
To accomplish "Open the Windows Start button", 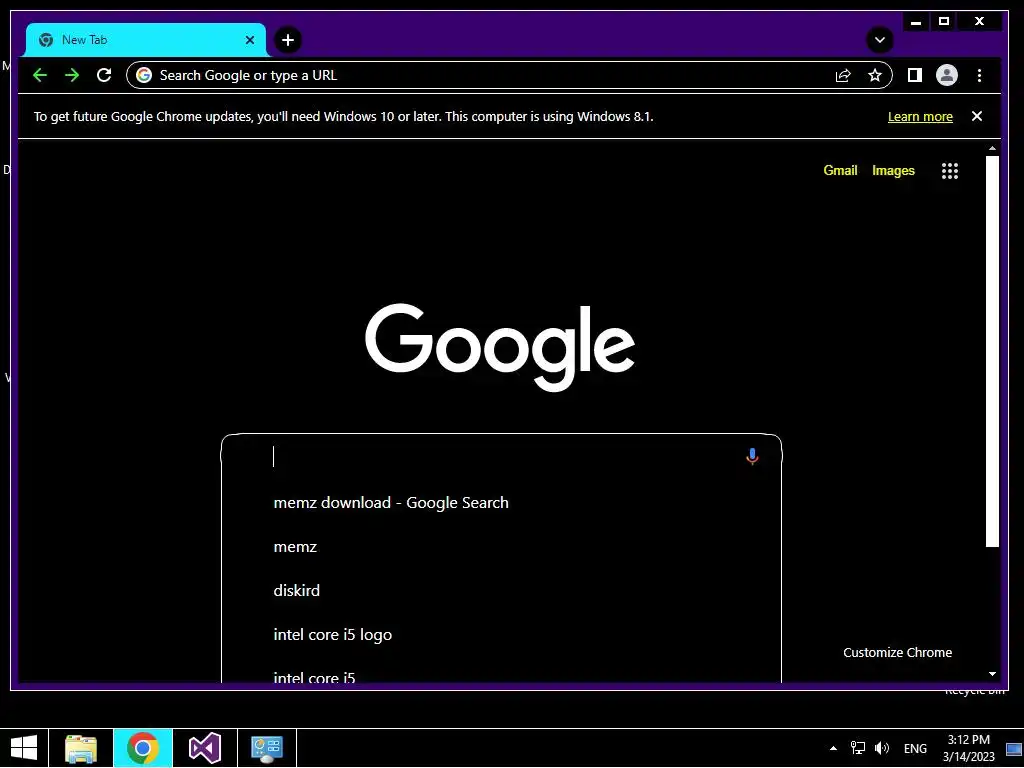I will 24,748.
